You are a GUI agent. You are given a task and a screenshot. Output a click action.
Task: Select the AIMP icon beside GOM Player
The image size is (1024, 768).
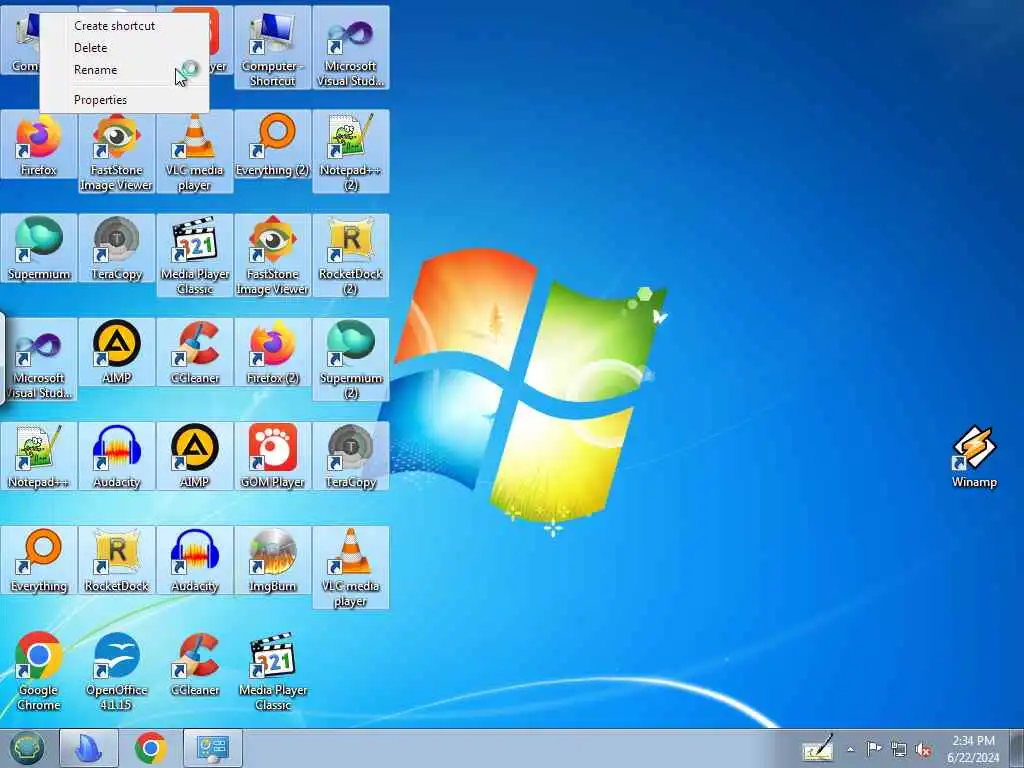pos(195,456)
